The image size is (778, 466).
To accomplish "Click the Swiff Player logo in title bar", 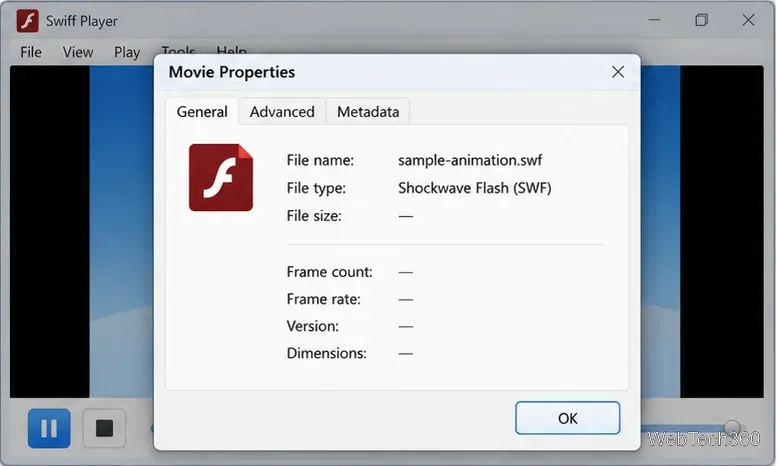I will click(x=27, y=21).
